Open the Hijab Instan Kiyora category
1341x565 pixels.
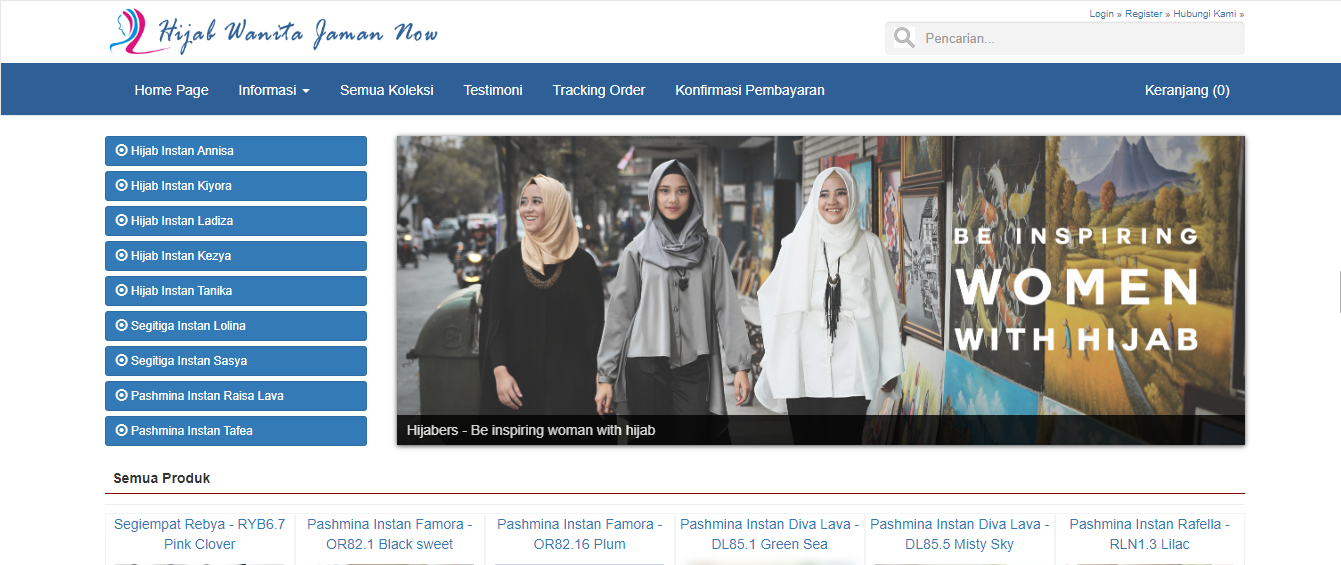point(236,186)
